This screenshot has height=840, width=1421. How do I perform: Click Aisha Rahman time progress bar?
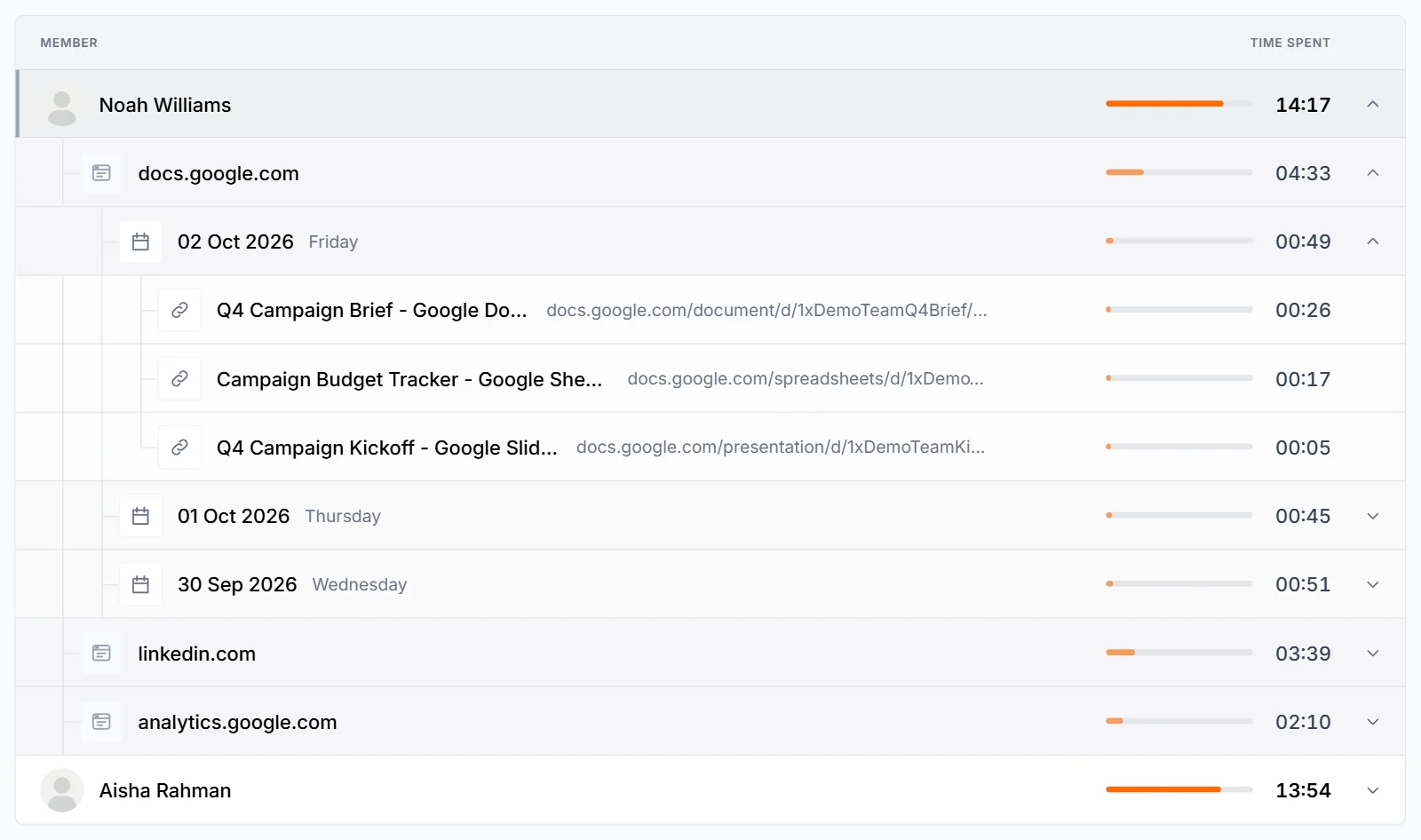(1179, 789)
